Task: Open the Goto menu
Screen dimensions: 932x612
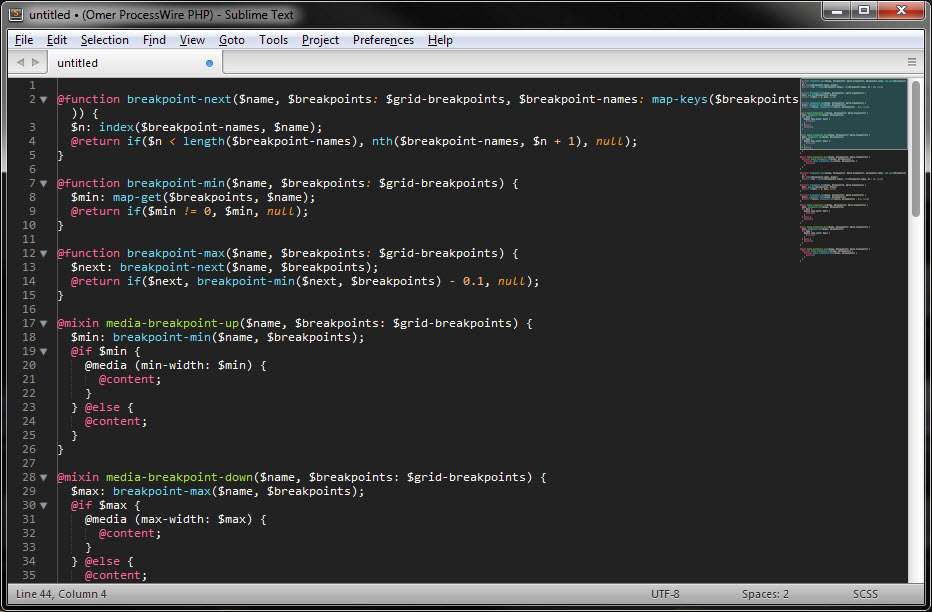Action: coord(231,40)
